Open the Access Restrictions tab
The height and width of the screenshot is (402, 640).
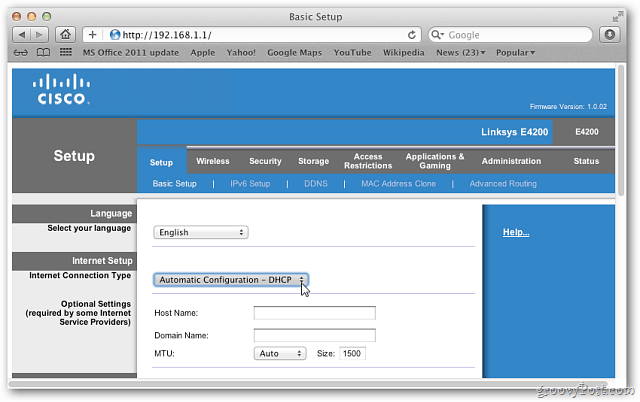368,161
